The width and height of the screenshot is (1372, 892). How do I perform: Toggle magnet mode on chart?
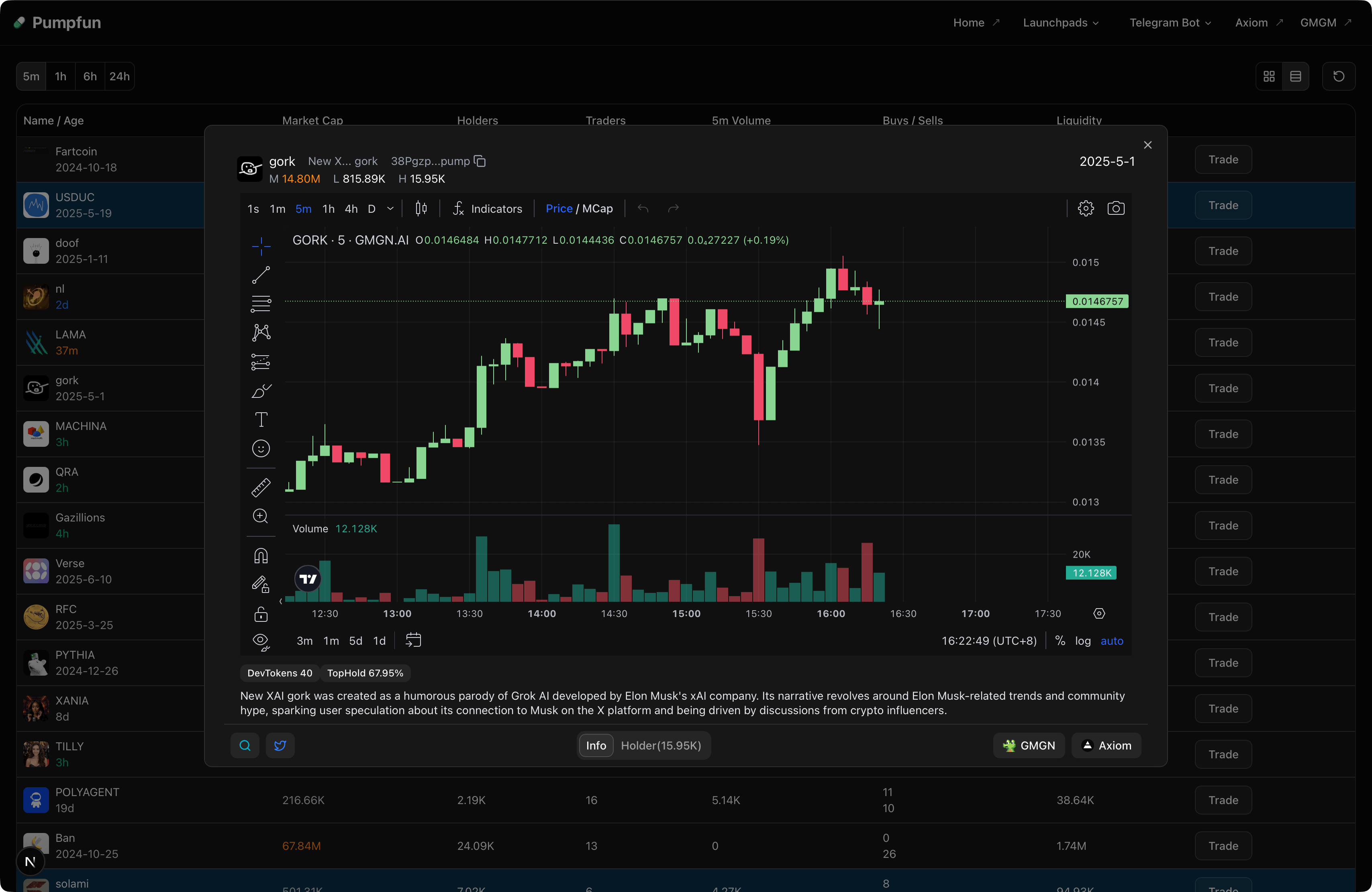tap(261, 556)
